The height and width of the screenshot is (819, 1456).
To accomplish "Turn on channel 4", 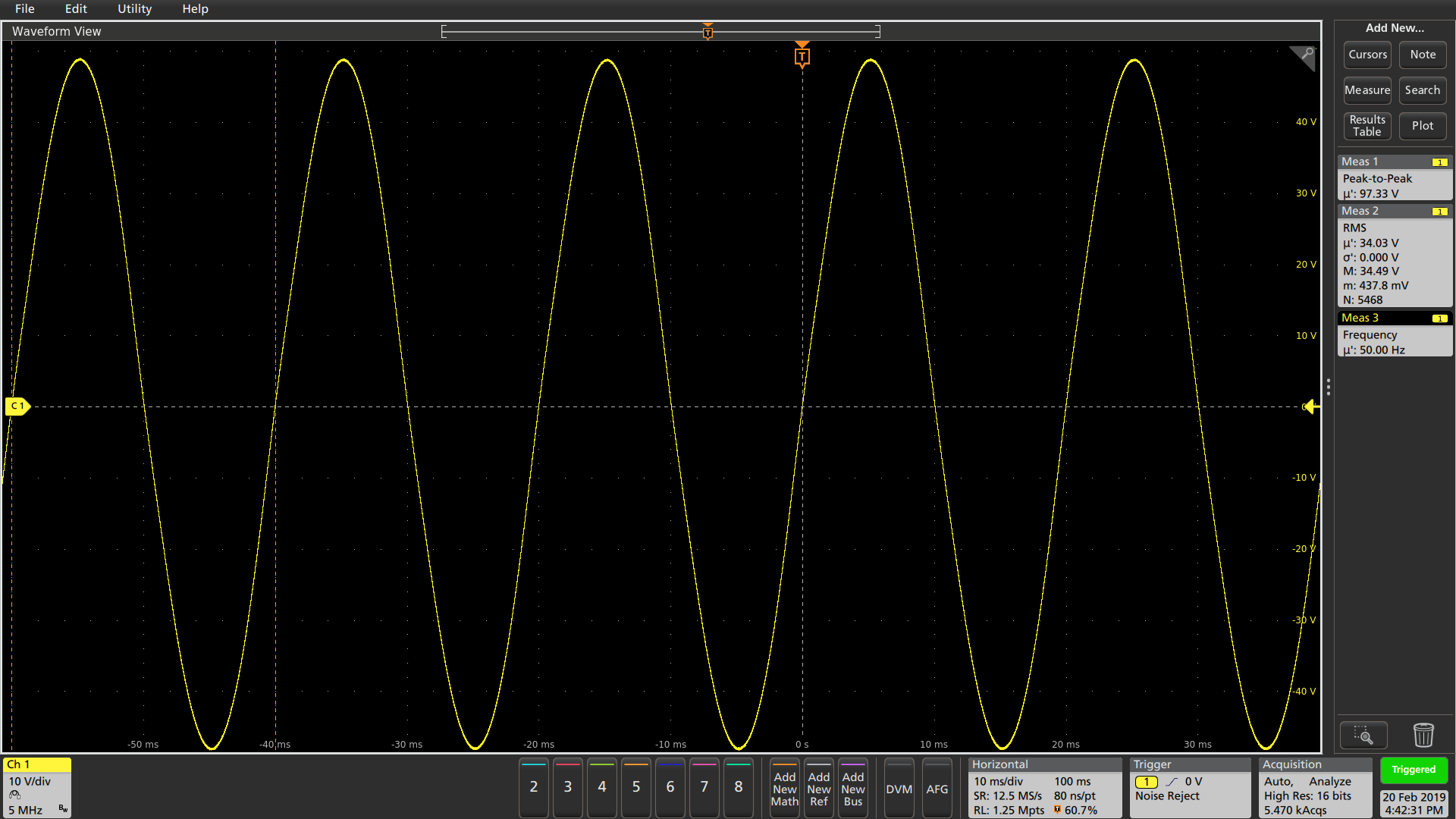I will [602, 787].
